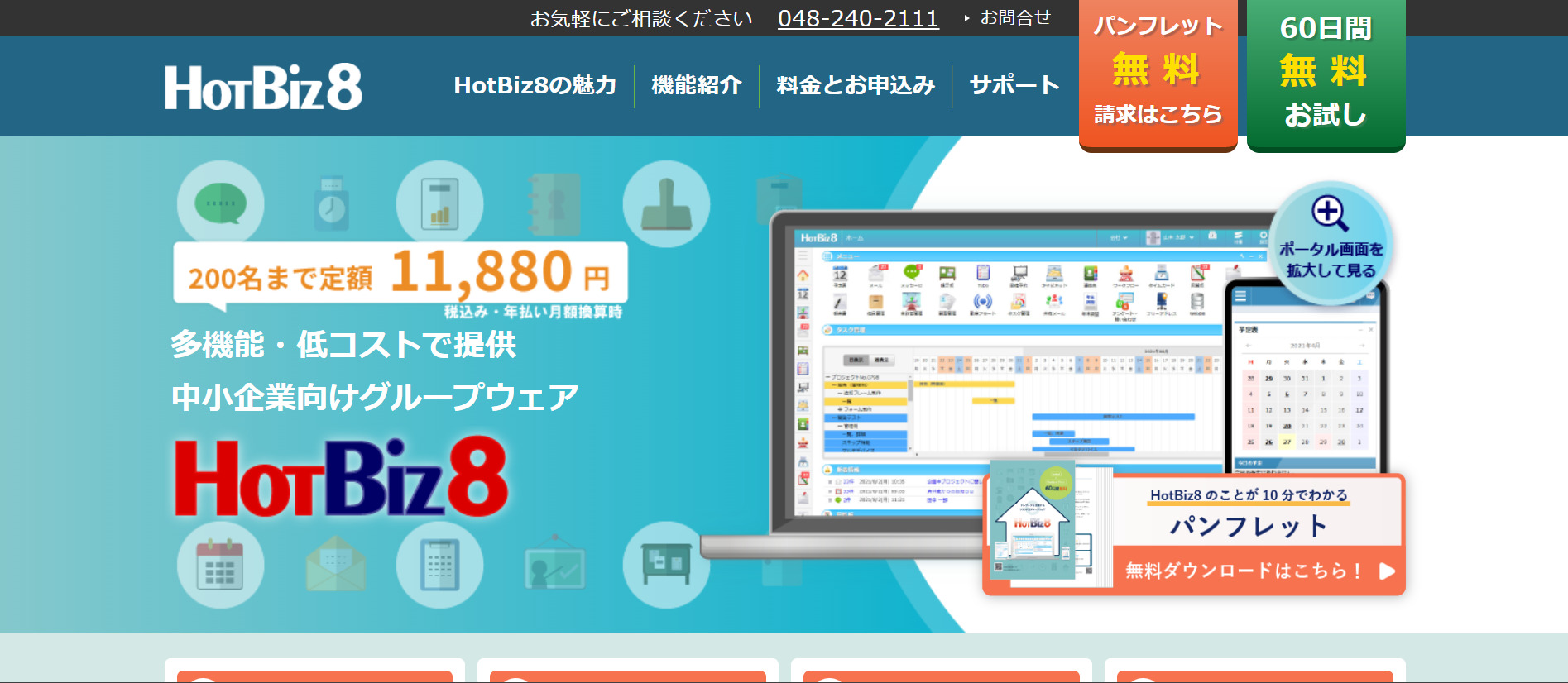Click the HotBiz8 logo in the header
Image resolution: width=1568 pixels, height=683 pixels.
pyautogui.click(x=263, y=87)
